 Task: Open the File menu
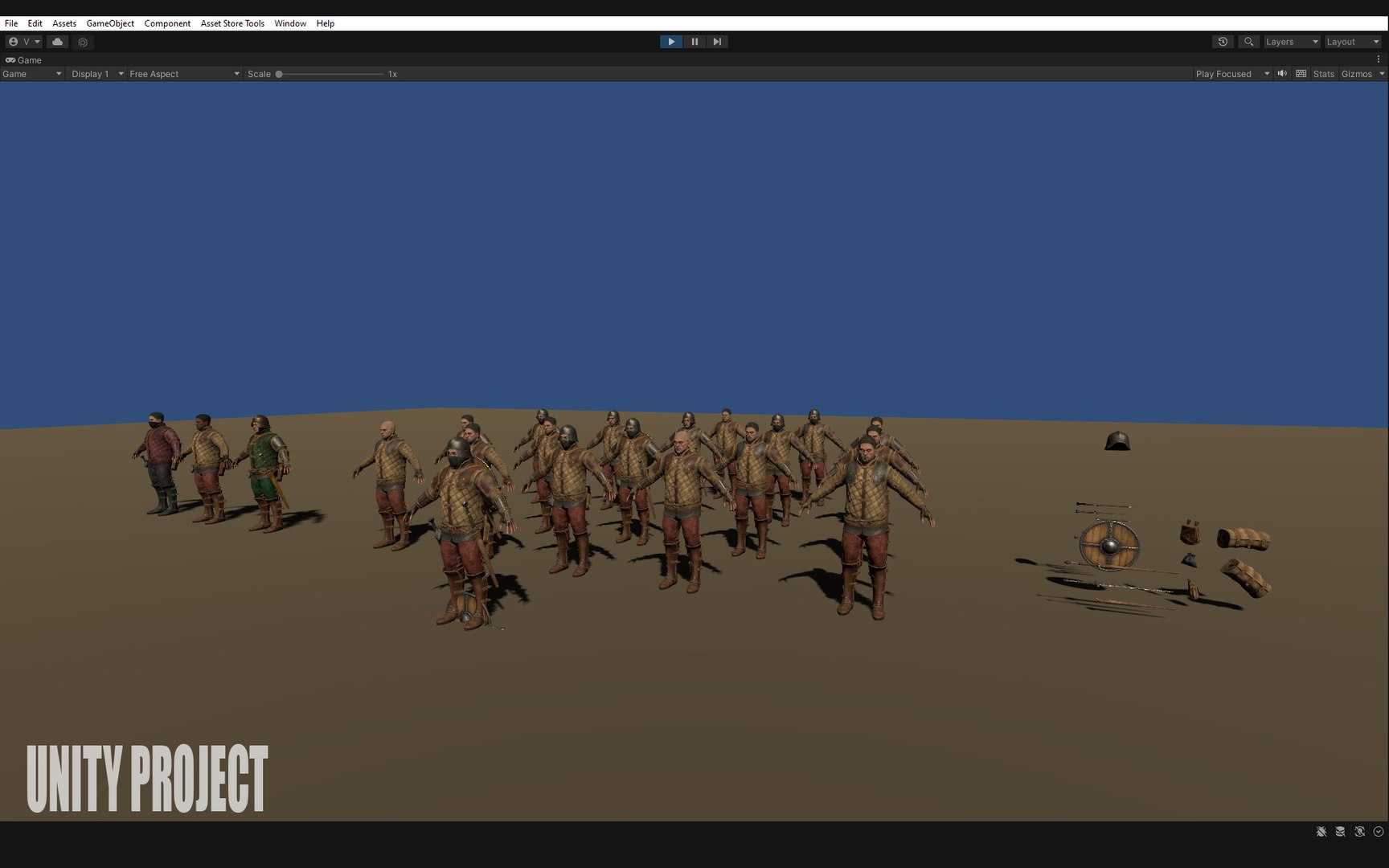tap(11, 23)
